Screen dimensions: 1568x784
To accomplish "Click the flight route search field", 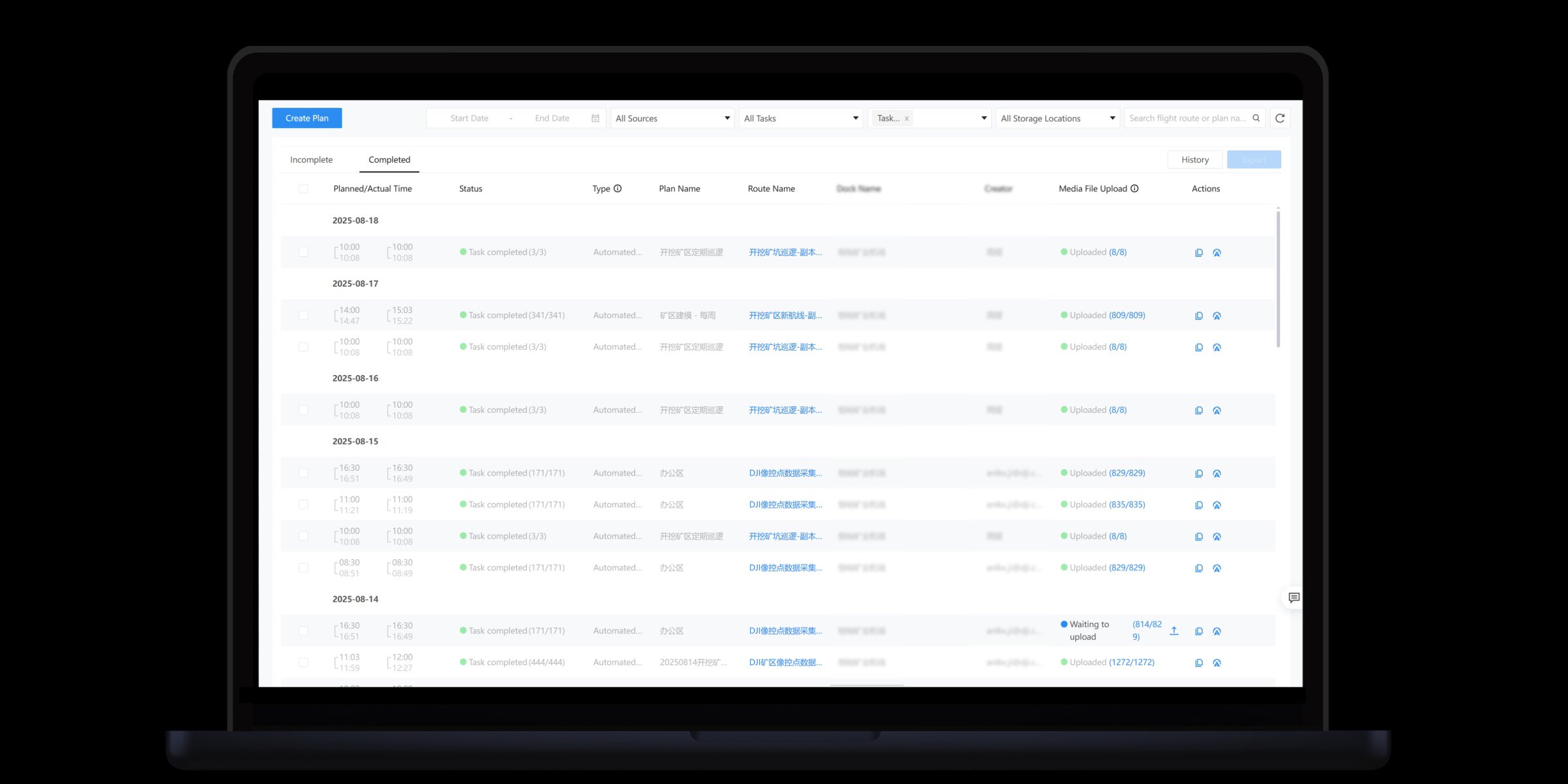I will 1187,118.
